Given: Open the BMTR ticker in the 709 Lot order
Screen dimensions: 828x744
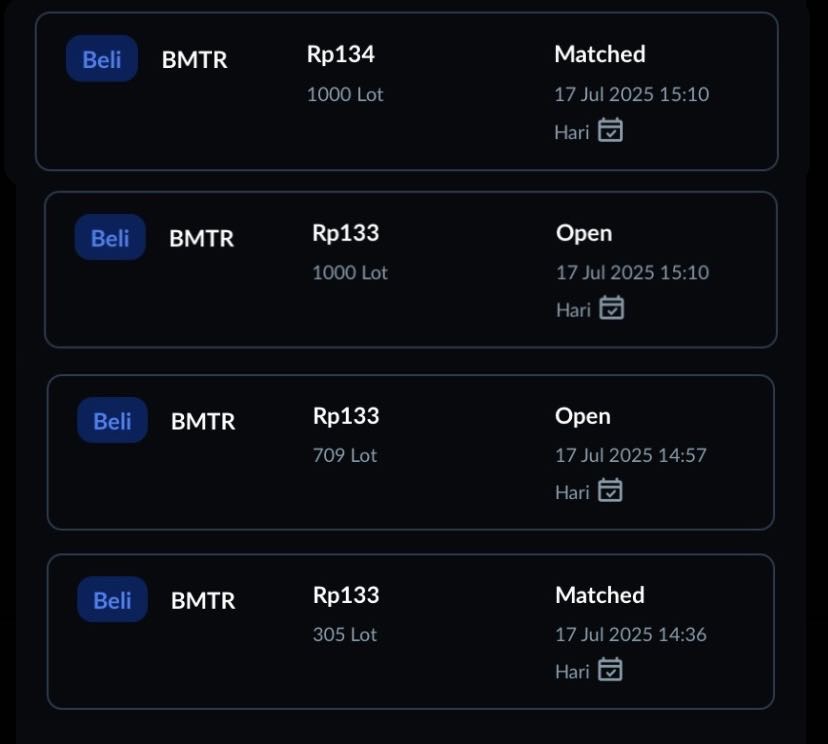Looking at the screenshot, I should pos(203,422).
